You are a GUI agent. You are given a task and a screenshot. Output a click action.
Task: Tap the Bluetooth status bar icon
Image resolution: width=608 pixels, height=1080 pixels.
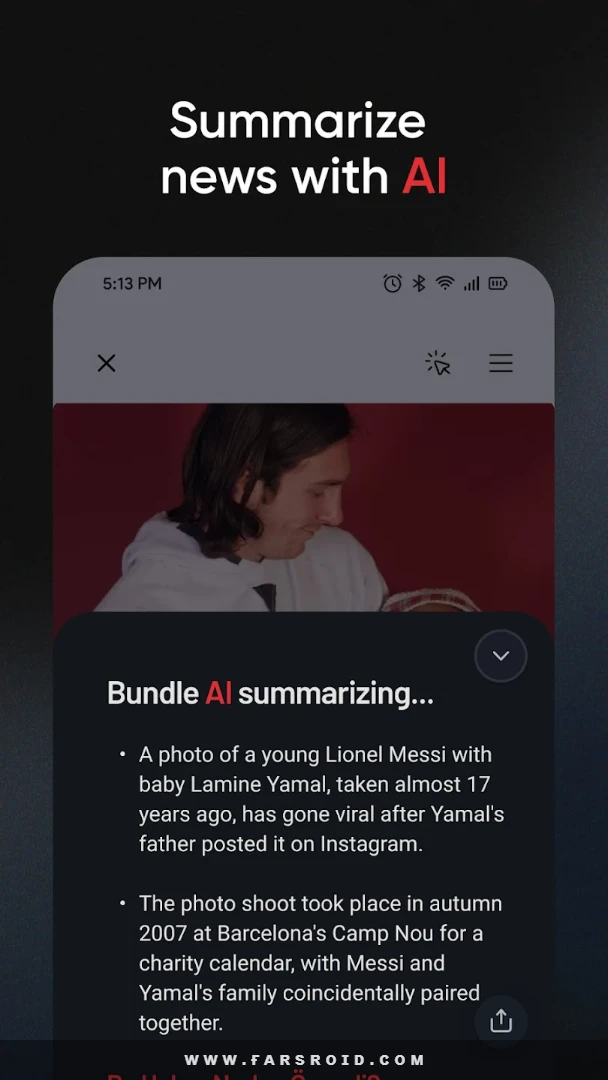[419, 283]
